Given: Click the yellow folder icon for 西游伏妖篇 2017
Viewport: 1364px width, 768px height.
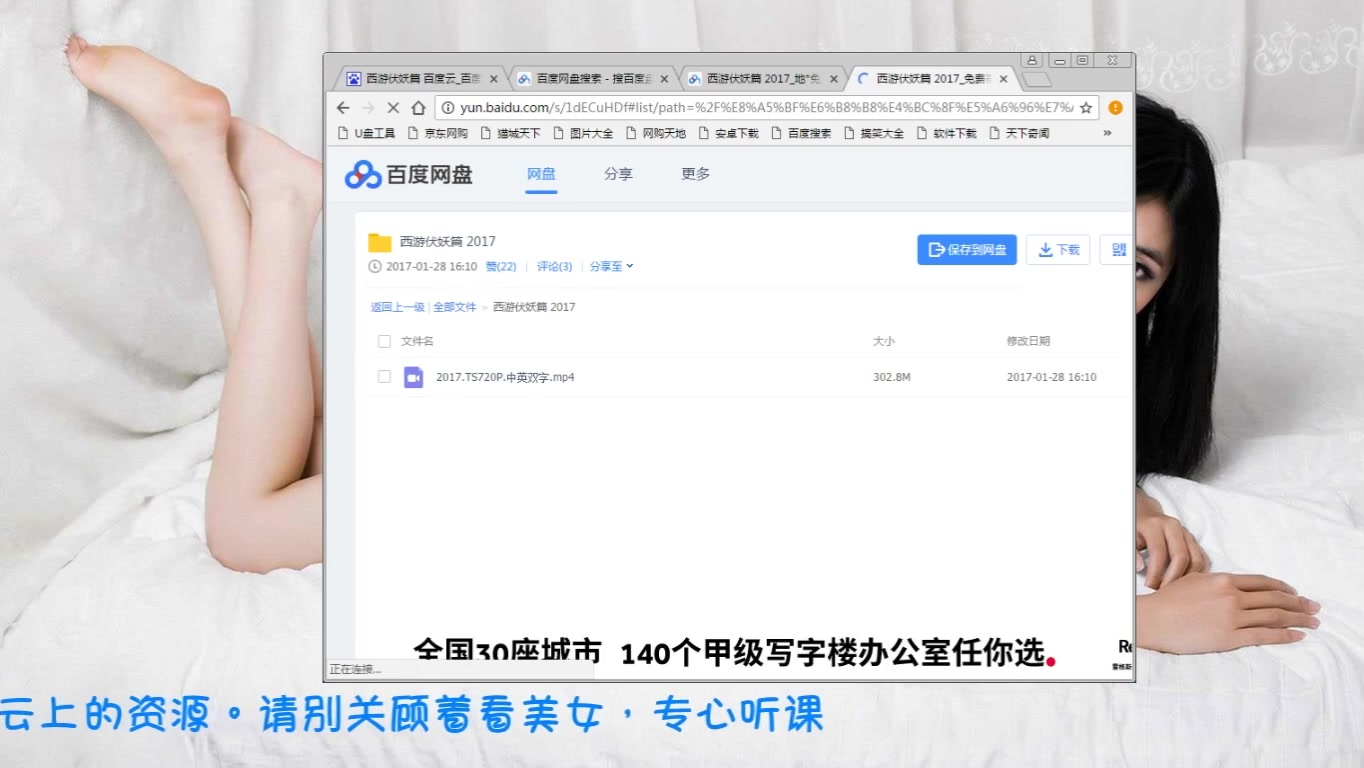Looking at the screenshot, I should click(x=379, y=242).
